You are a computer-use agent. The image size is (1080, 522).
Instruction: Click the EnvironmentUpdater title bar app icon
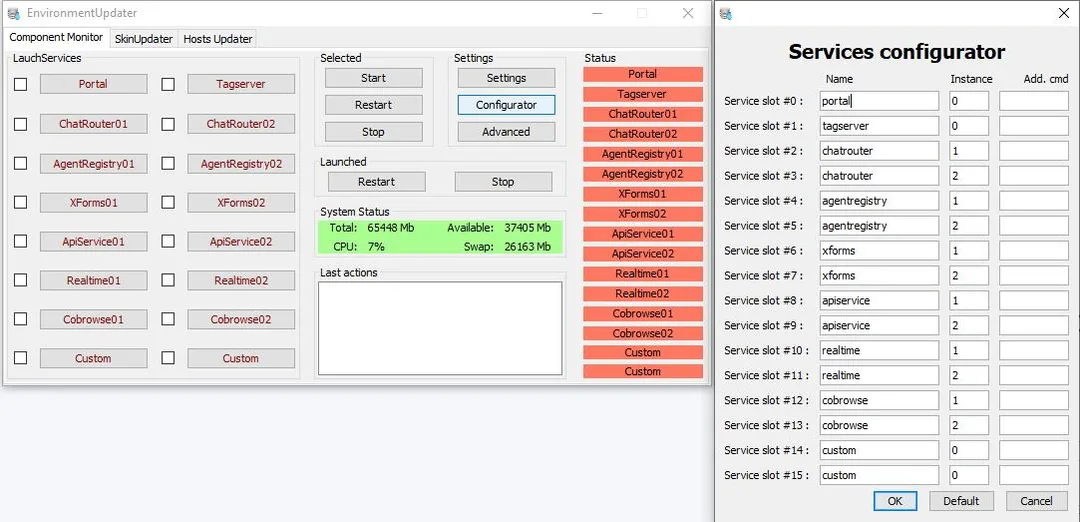[13, 12]
